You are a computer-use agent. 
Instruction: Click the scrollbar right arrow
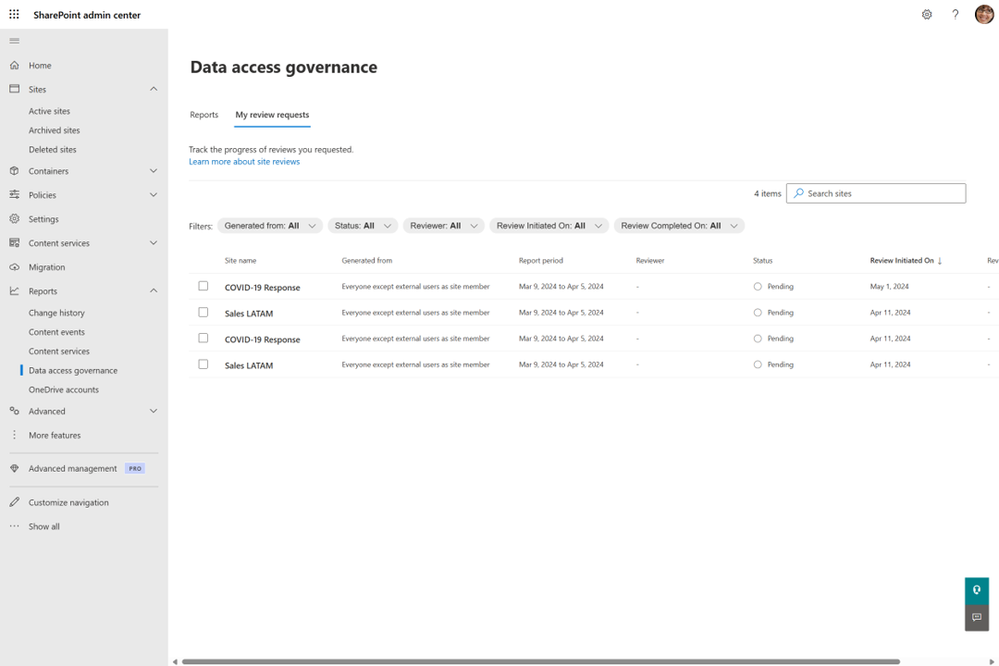point(991,662)
